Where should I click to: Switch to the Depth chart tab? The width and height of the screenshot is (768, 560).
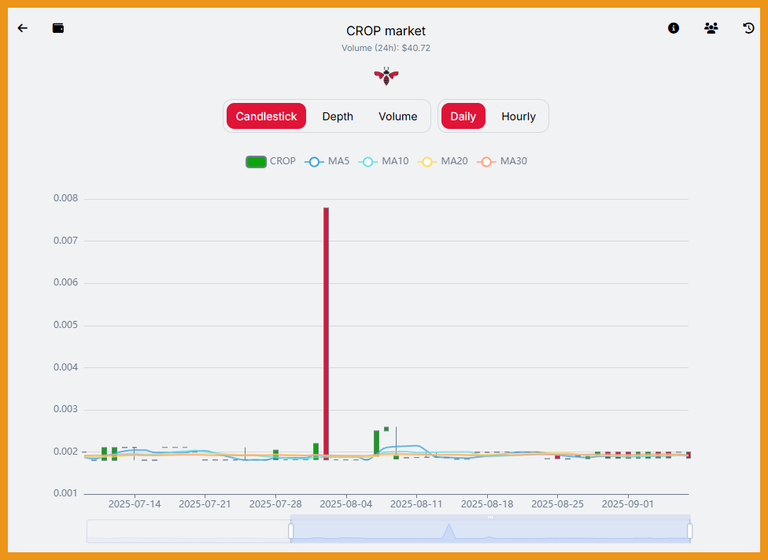pos(337,116)
